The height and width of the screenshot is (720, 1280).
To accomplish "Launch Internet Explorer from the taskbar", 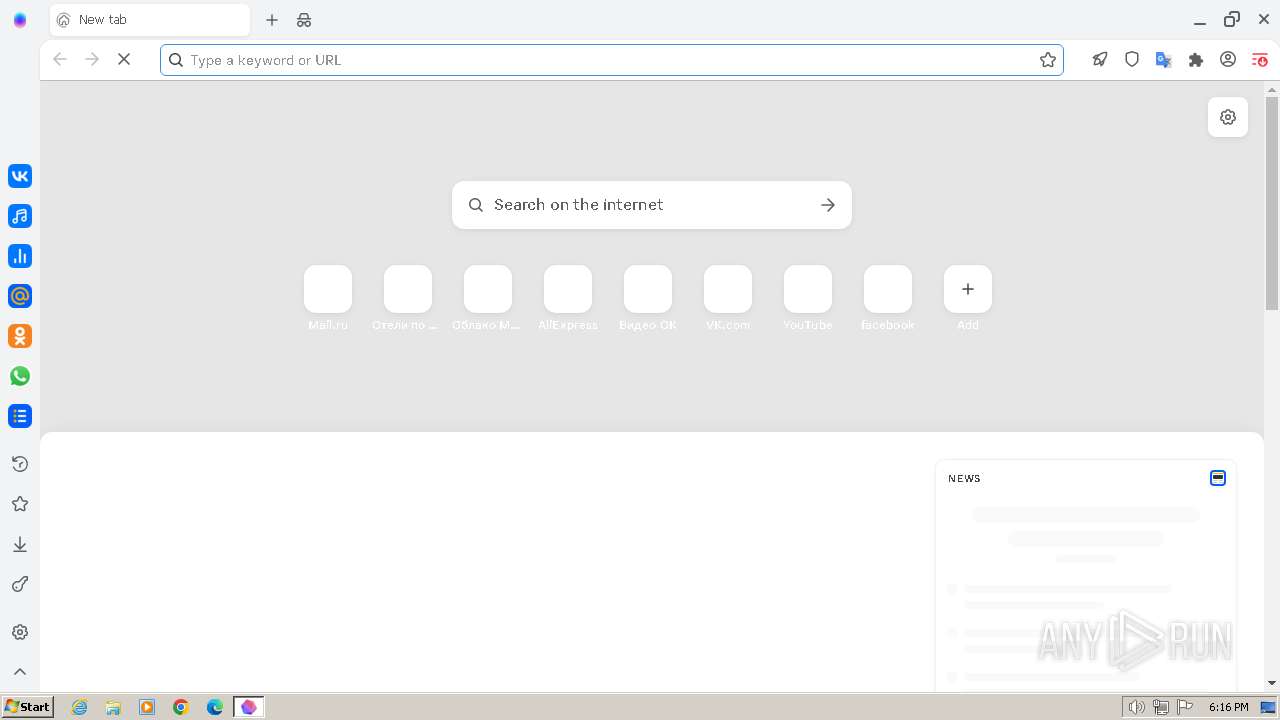I will coord(80,707).
